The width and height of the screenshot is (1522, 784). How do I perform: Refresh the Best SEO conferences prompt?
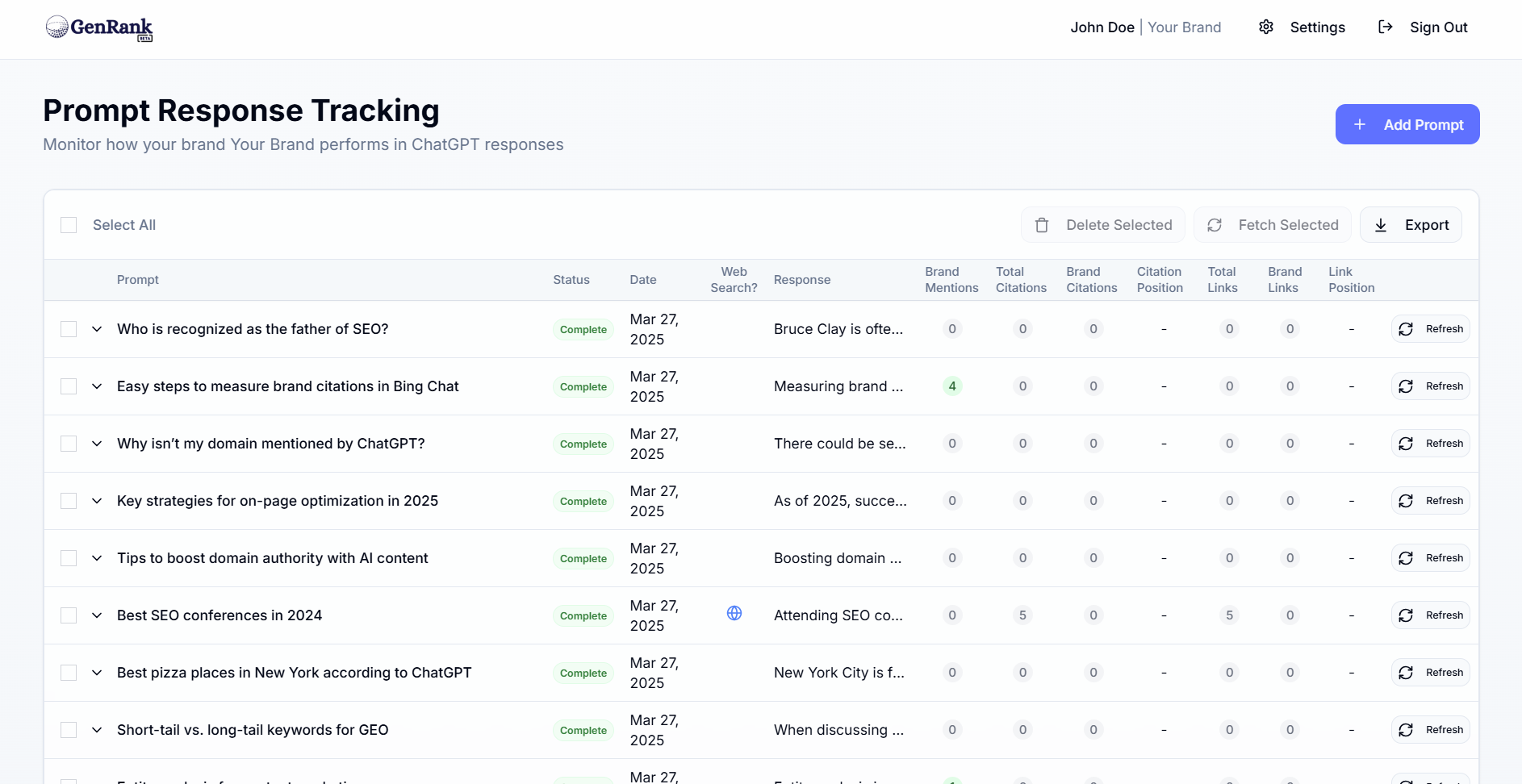[x=1431, y=615]
